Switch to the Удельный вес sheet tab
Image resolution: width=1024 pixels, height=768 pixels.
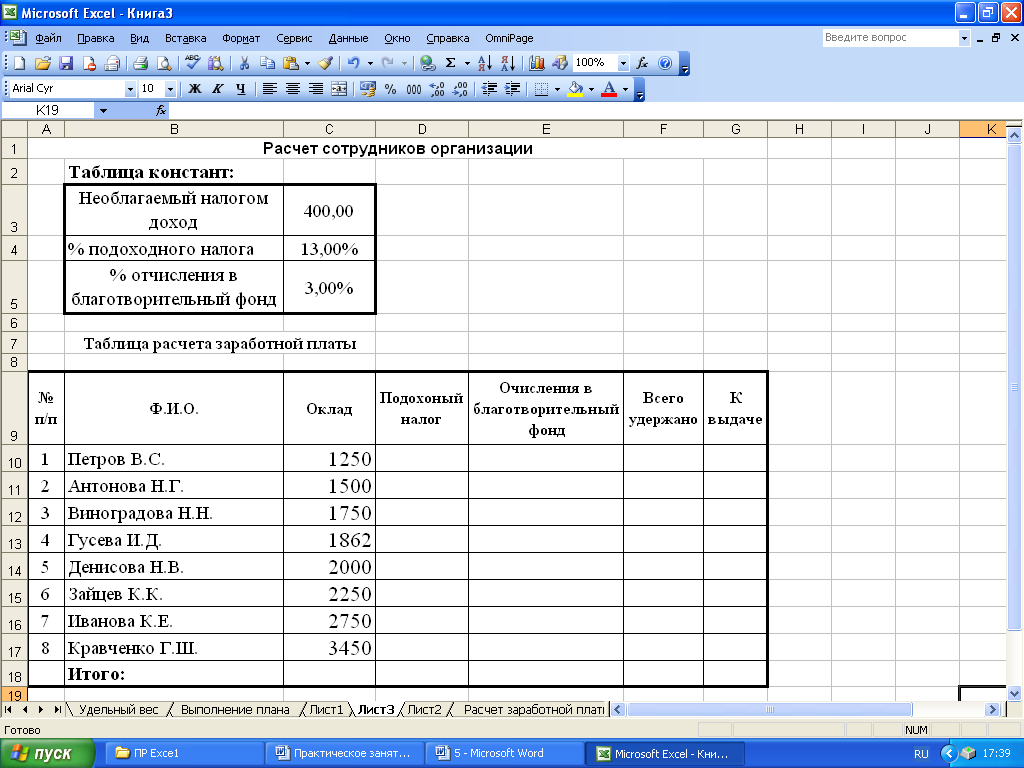[118, 709]
